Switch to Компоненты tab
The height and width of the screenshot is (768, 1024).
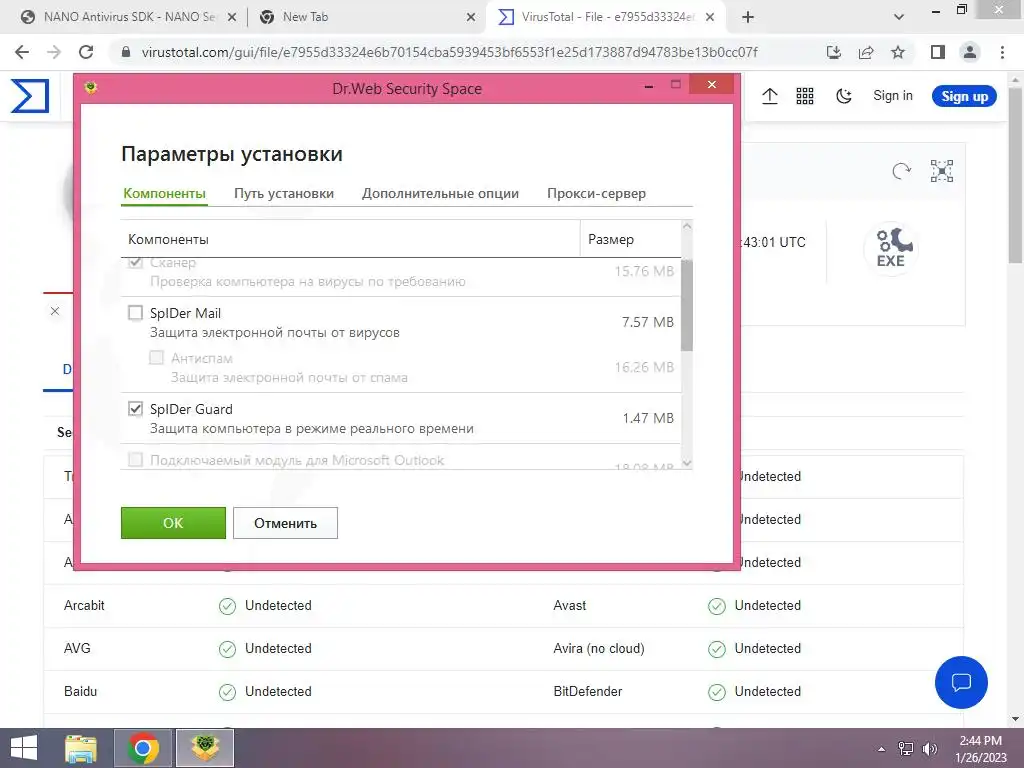165,193
